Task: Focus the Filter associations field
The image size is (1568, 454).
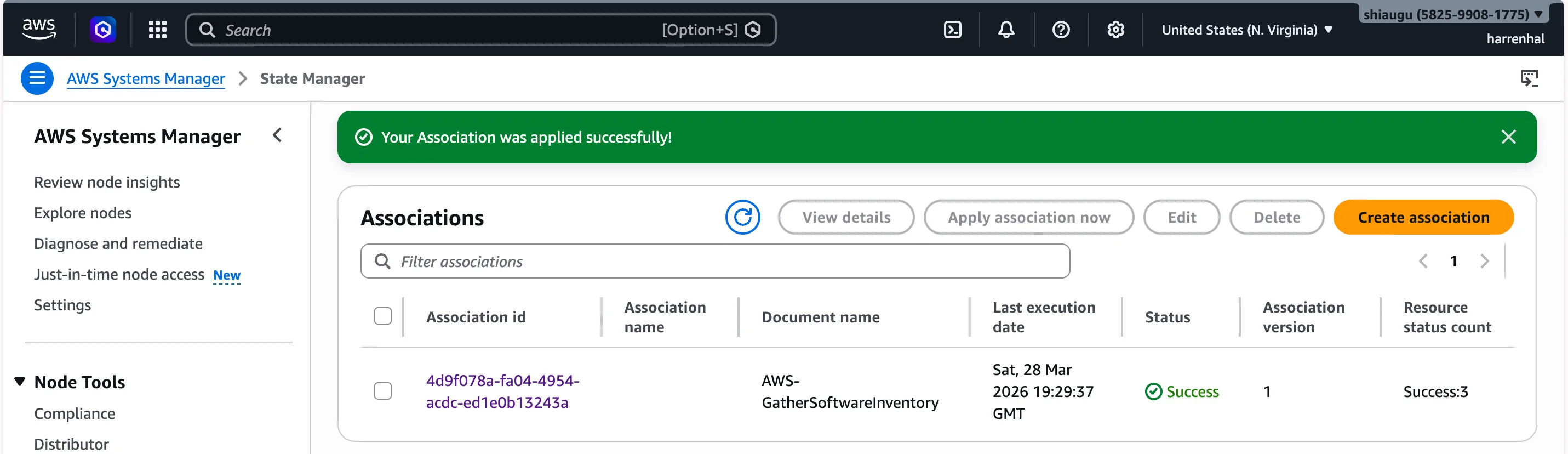Action: point(715,262)
